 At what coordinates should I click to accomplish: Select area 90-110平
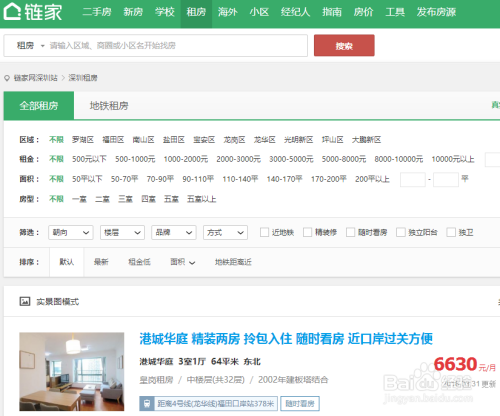198,179
